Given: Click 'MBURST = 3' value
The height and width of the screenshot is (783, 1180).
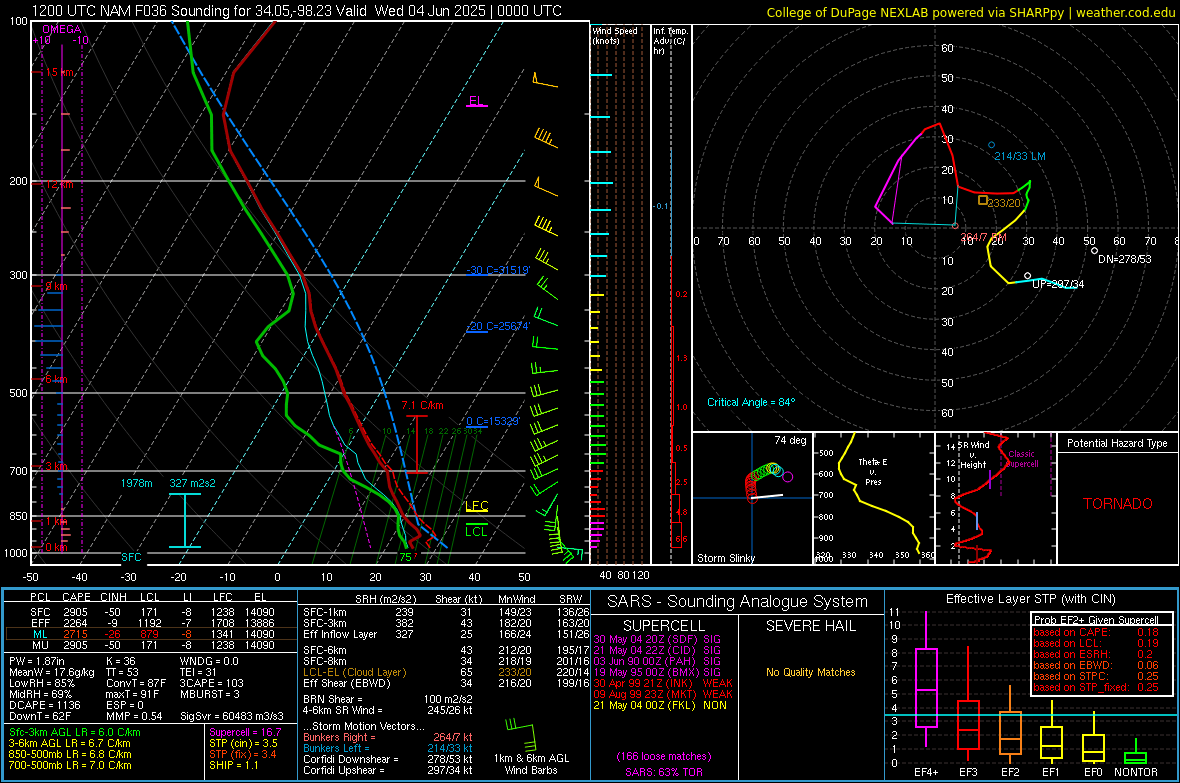Looking at the screenshot, I should click(209, 694).
